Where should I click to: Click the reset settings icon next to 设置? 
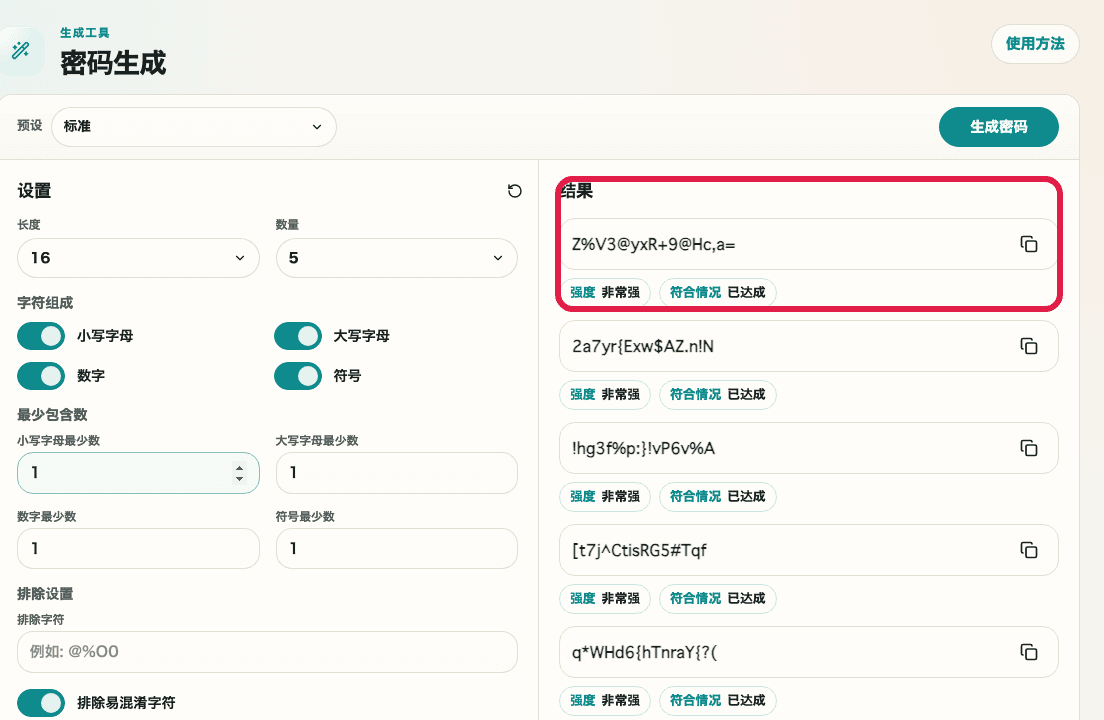tap(515, 191)
